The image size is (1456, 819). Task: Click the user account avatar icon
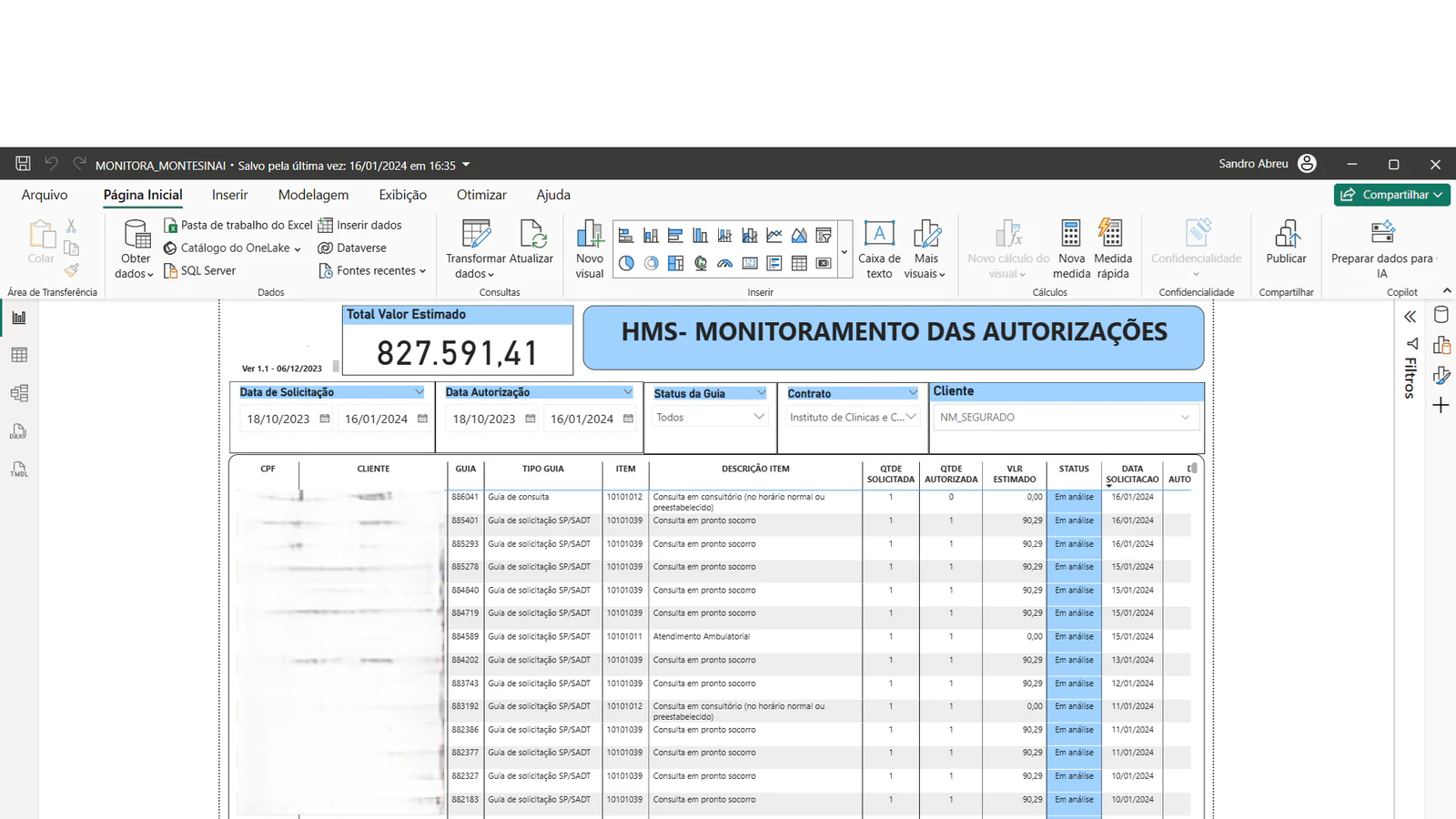tap(1307, 164)
